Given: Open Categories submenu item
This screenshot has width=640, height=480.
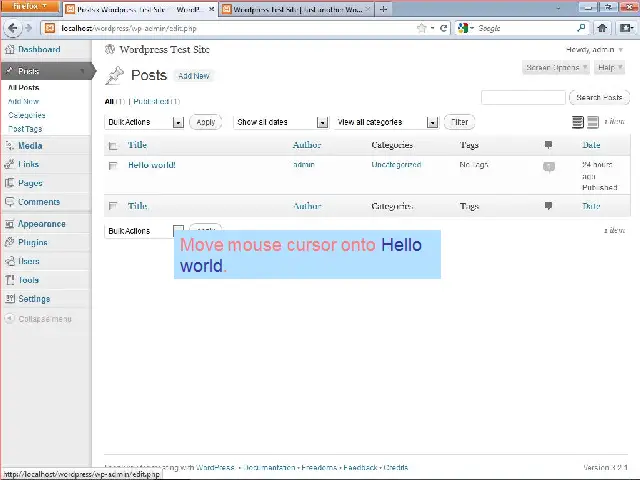Looking at the screenshot, I should pyautogui.click(x=27, y=115).
